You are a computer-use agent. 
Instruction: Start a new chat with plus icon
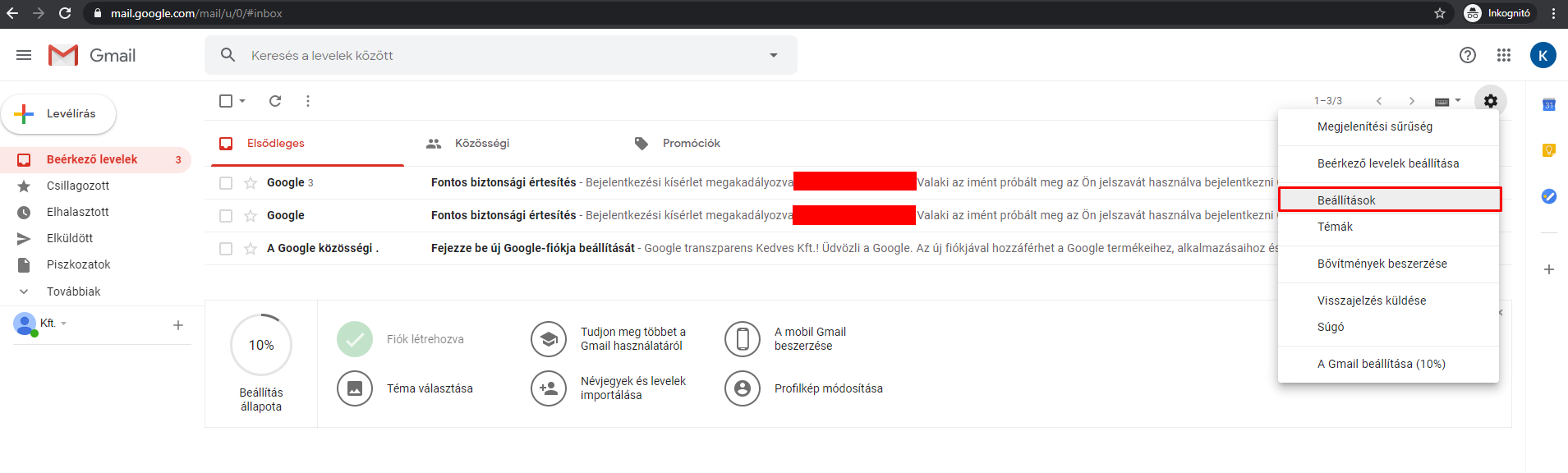tap(178, 325)
